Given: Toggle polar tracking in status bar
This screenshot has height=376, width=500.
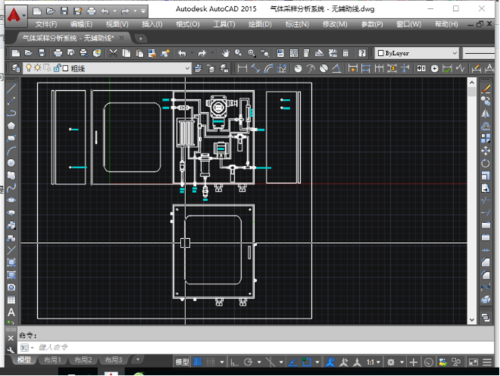Looking at the screenshot, I should (x=248, y=362).
